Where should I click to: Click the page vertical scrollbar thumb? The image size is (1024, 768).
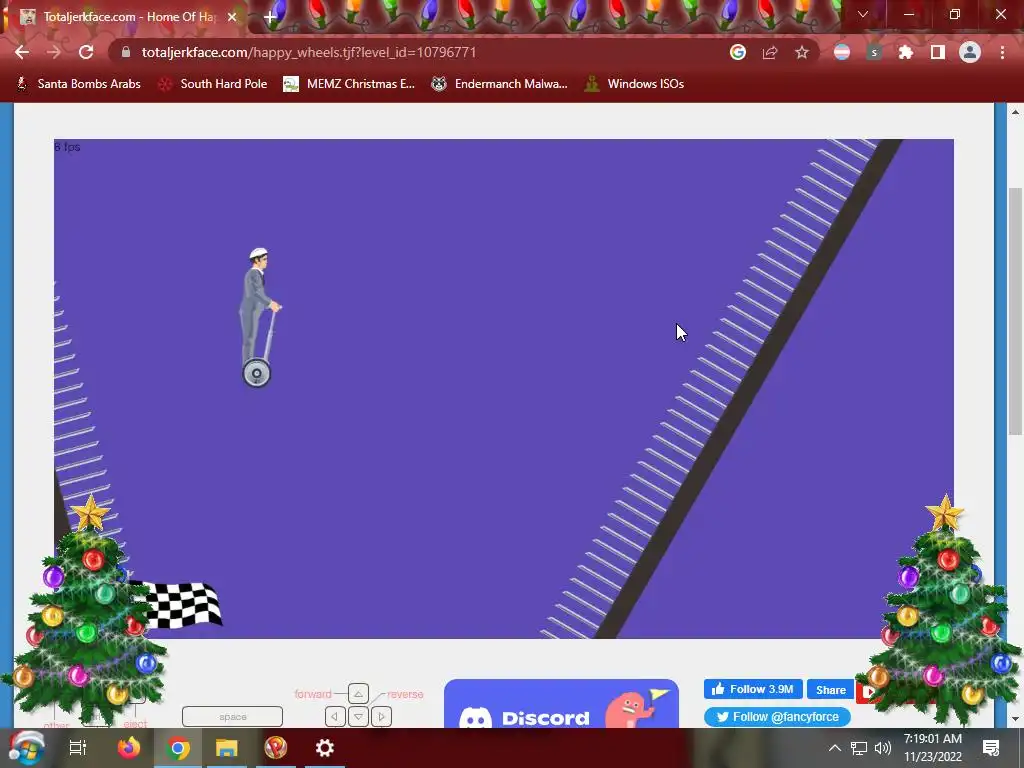pyautogui.click(x=1015, y=310)
